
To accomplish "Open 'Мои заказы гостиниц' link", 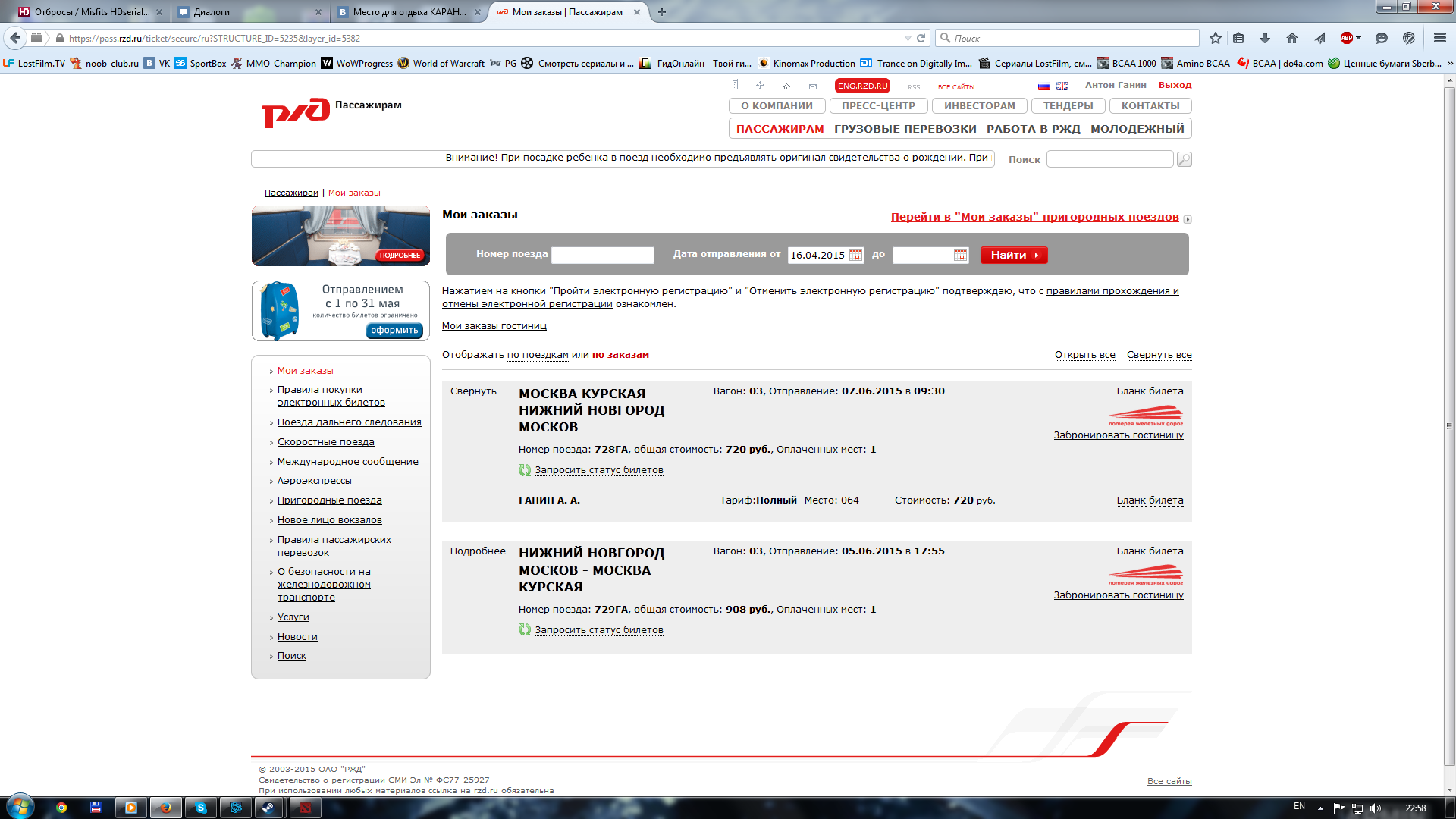I will point(494,326).
